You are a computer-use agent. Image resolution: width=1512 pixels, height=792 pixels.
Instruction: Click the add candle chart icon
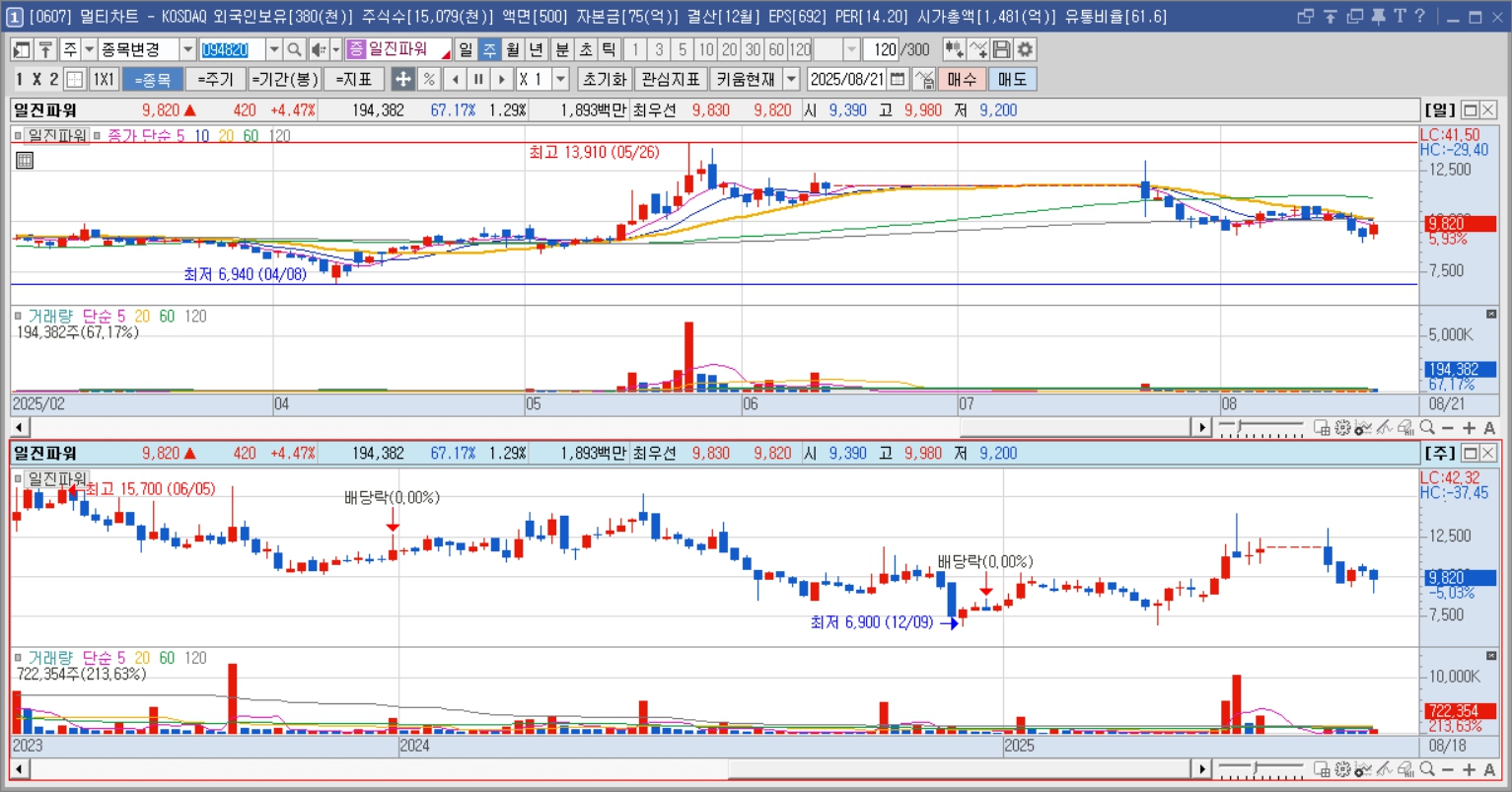(954, 49)
